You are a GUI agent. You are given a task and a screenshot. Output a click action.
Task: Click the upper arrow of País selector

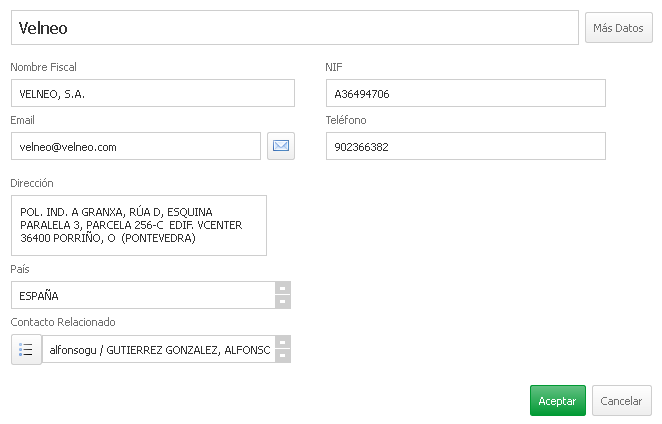283,288
